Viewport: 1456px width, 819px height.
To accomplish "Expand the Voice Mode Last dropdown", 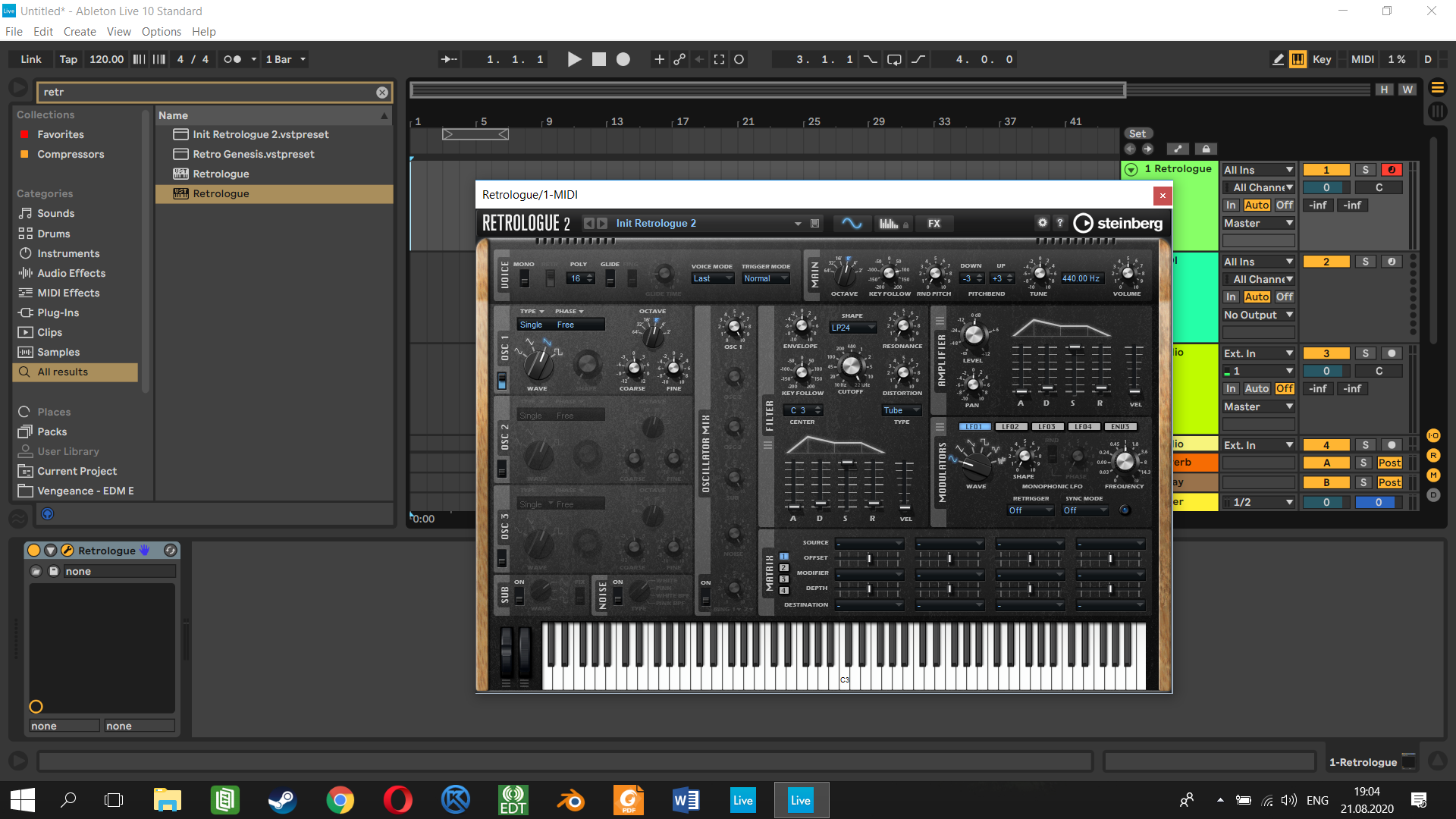I will point(712,278).
